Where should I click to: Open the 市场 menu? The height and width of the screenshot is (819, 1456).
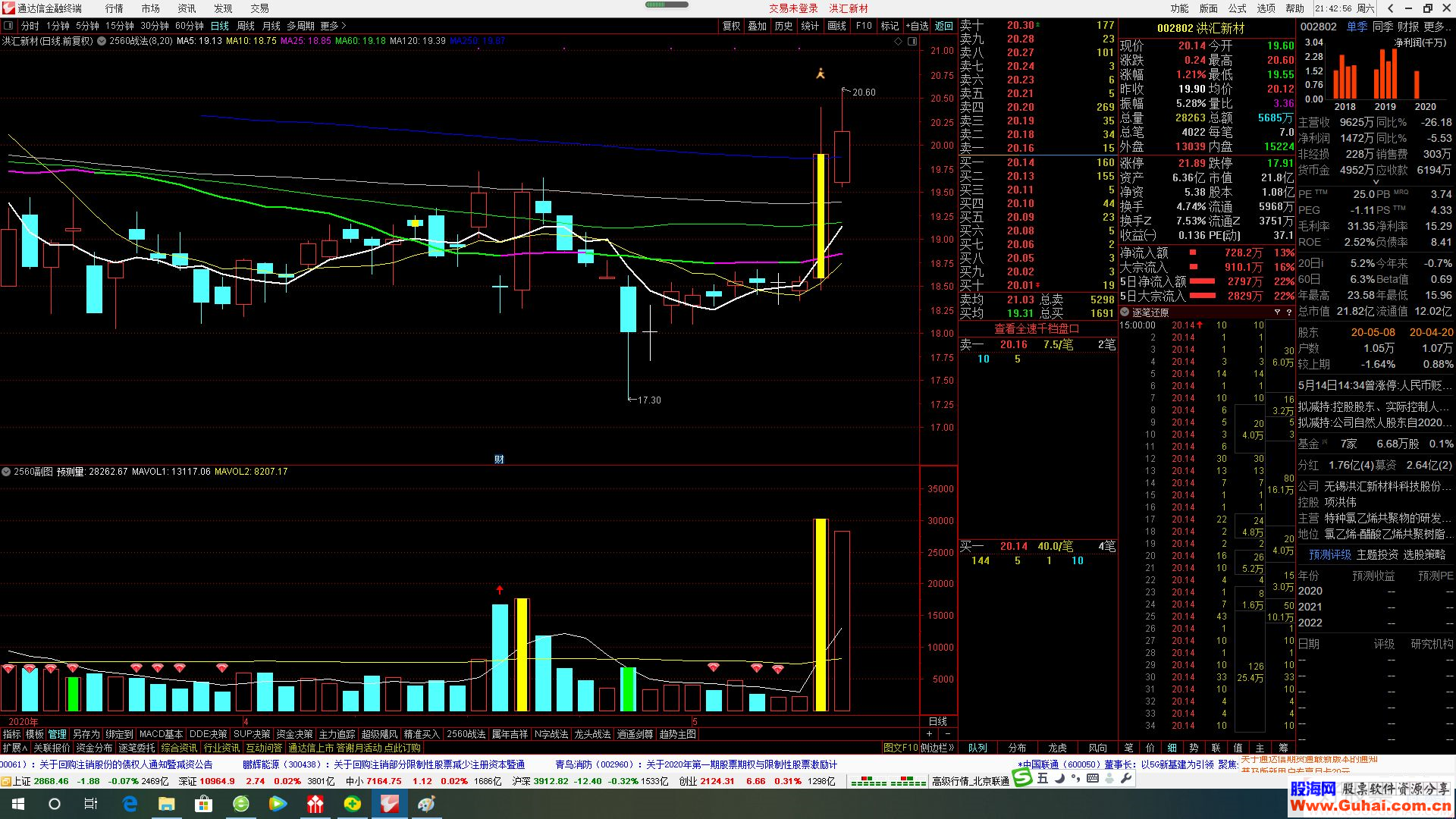tap(150, 8)
